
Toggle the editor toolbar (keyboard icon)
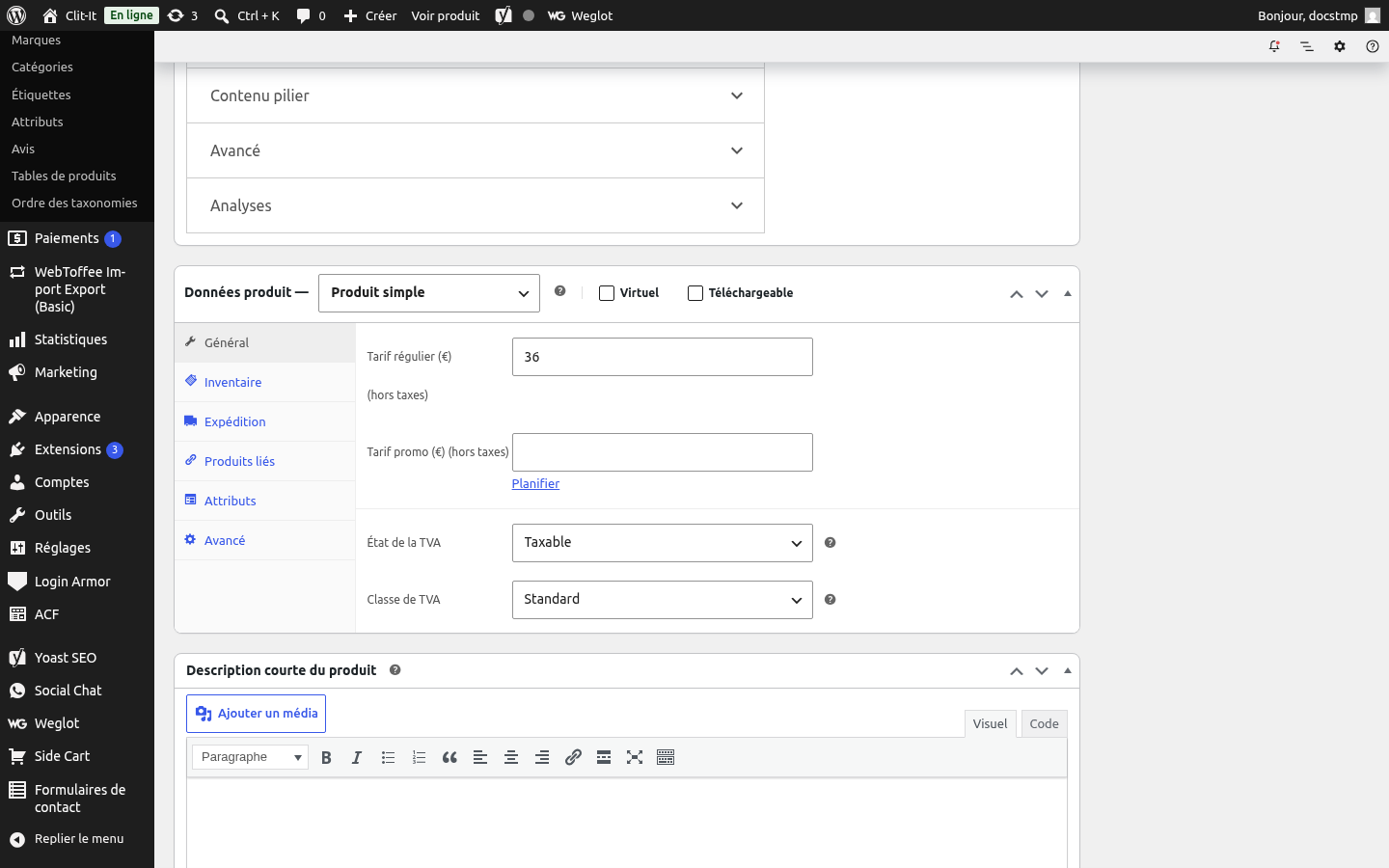coord(666,758)
